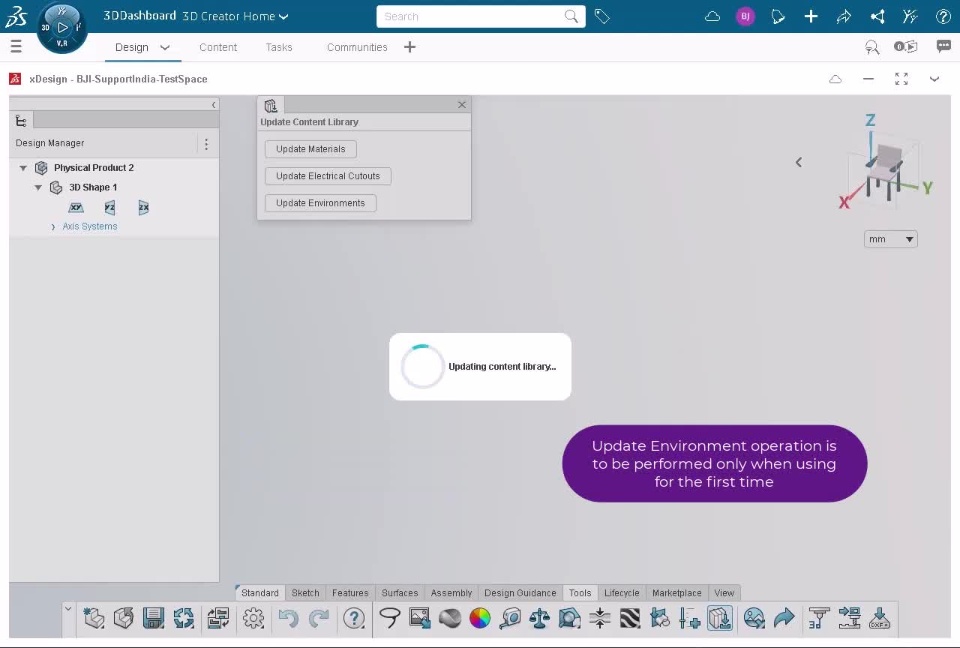
Task: Open the toolbar Help question icon
Action: [x=354, y=618]
